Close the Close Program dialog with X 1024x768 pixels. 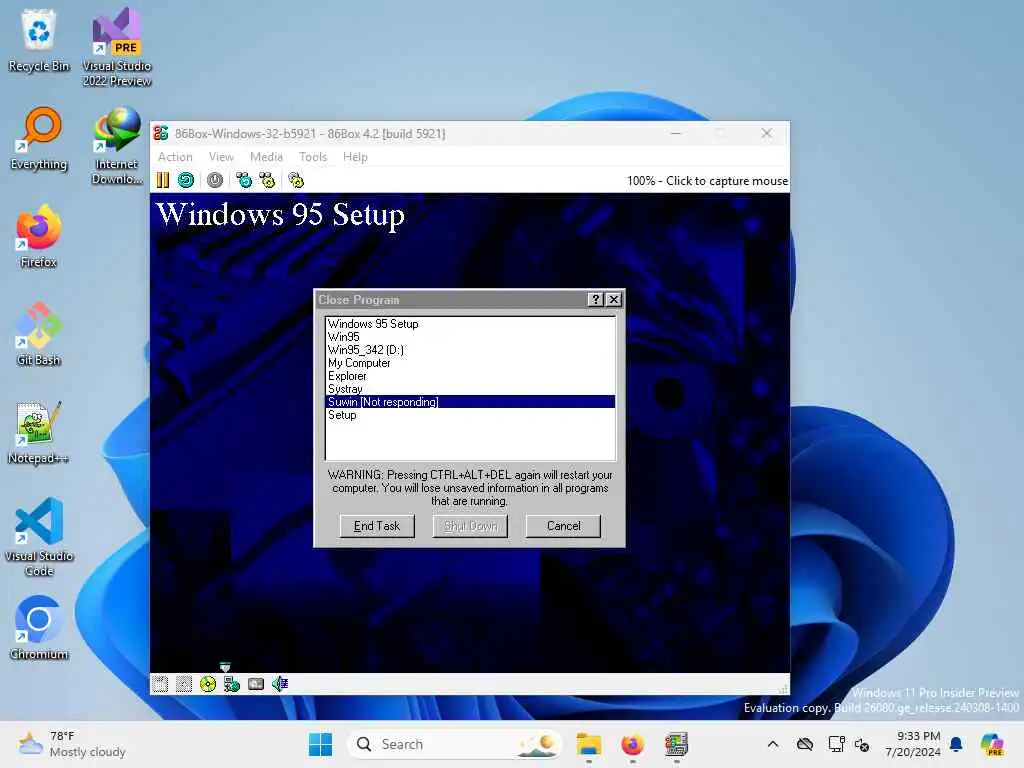(614, 299)
